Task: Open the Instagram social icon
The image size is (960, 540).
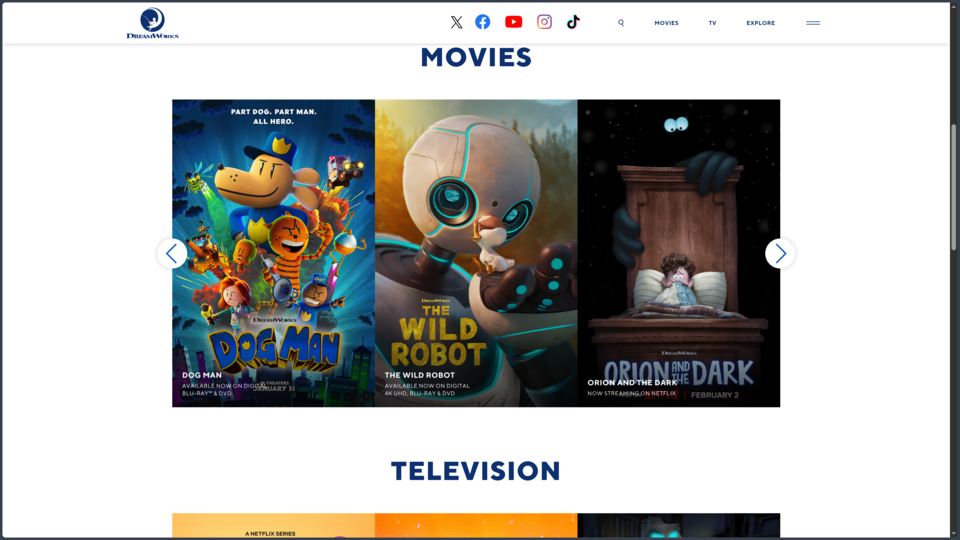Action: tap(544, 22)
